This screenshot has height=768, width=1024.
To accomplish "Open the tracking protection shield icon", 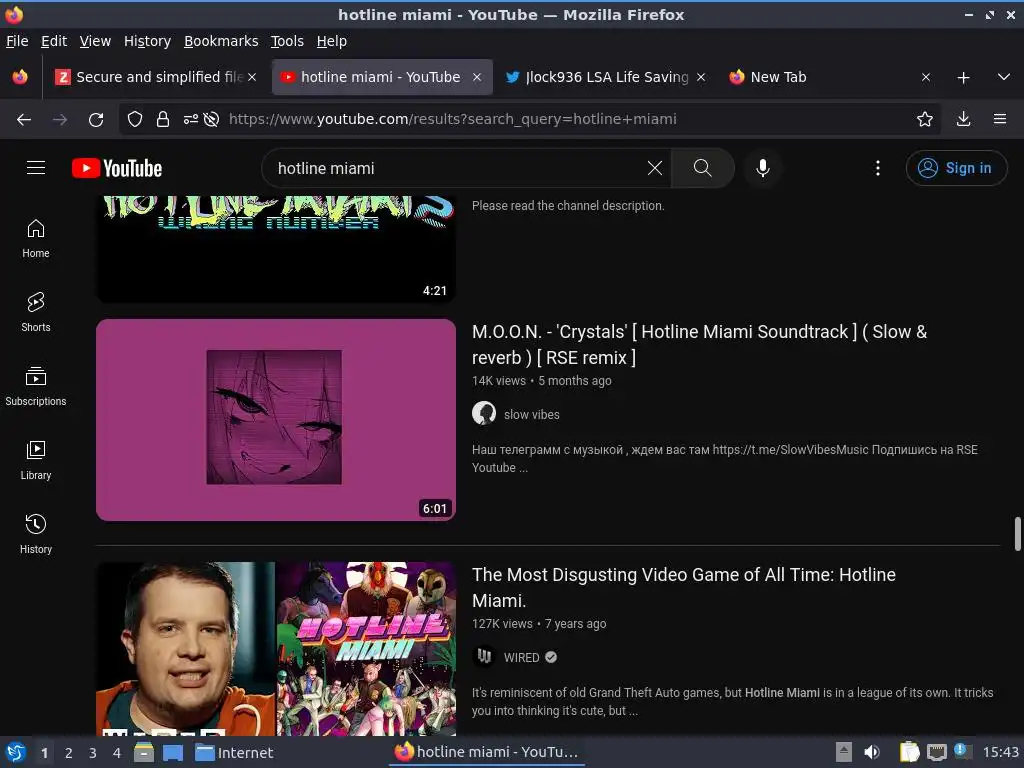I will (x=135, y=119).
